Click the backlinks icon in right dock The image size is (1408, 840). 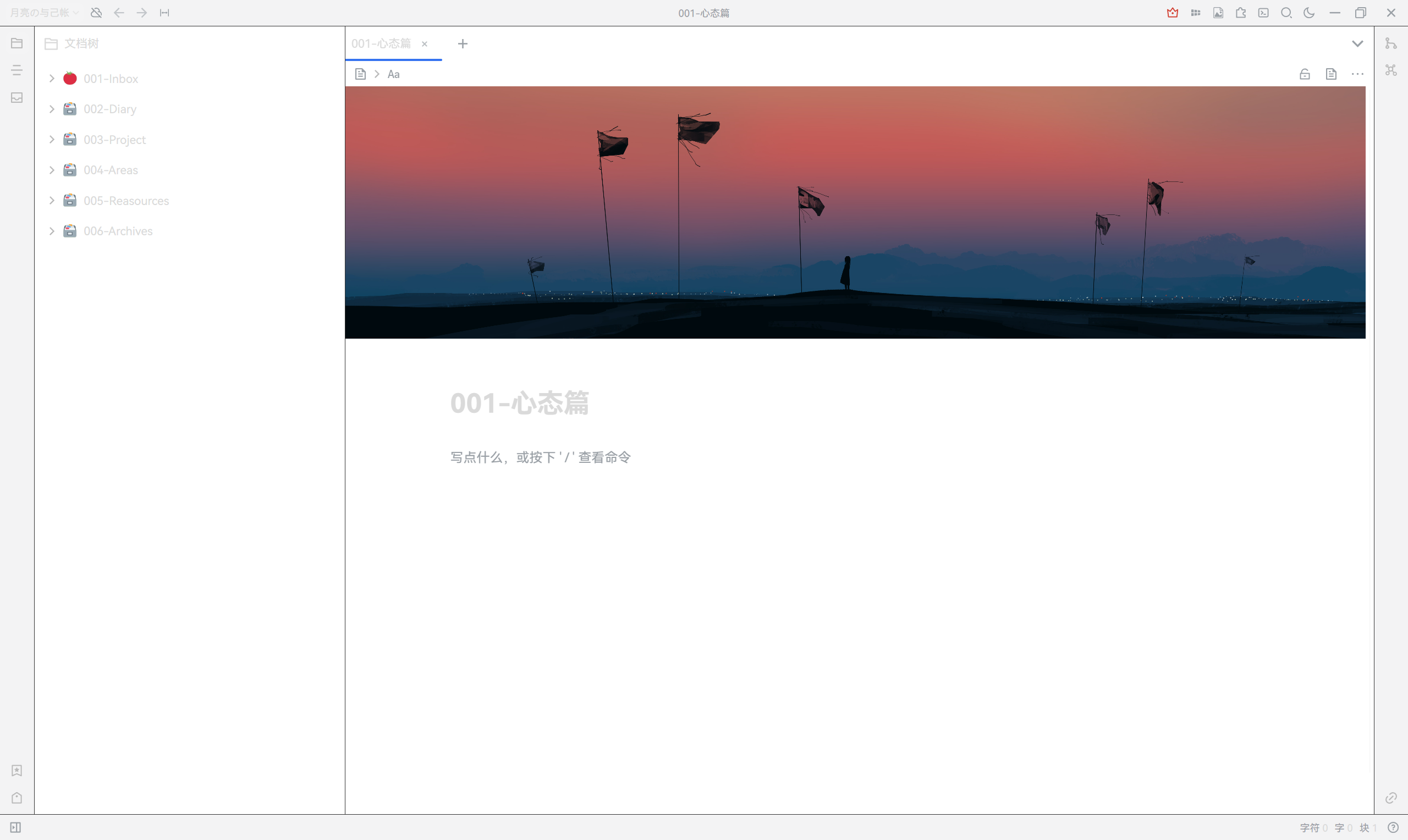[x=1390, y=798]
